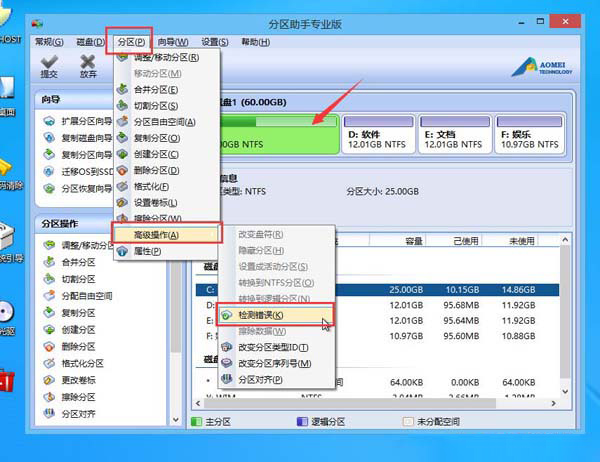Open the 分区(P) menu
This screenshot has width=600, height=462.
click(x=131, y=42)
